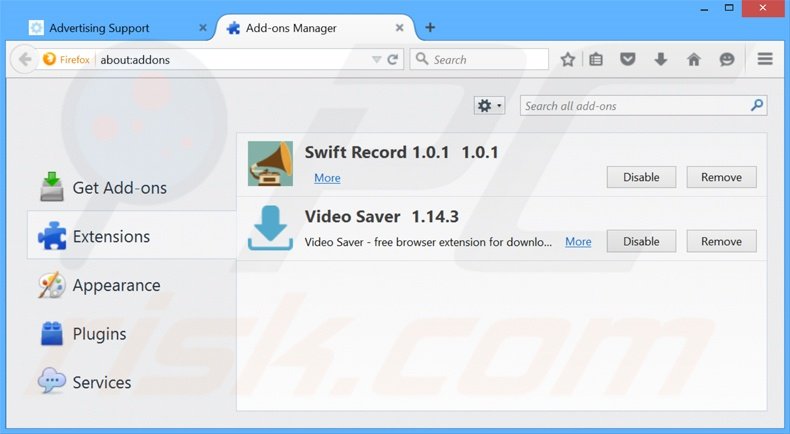Close the Advertising Support tab
790x434 pixels.
203,28
